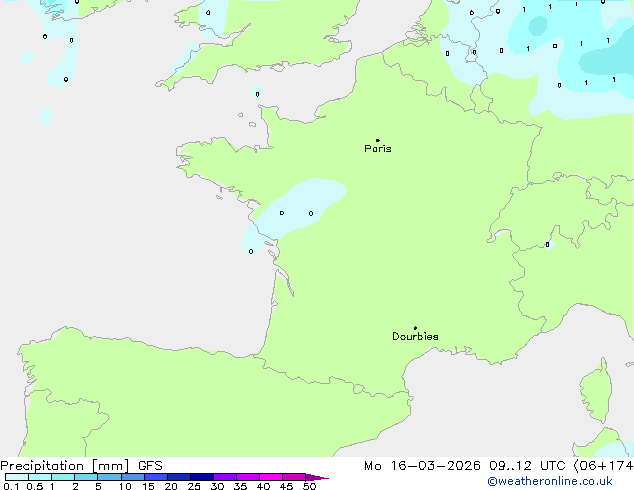
Task: Click the legend scale label "40"
Action: [x=263, y=486]
